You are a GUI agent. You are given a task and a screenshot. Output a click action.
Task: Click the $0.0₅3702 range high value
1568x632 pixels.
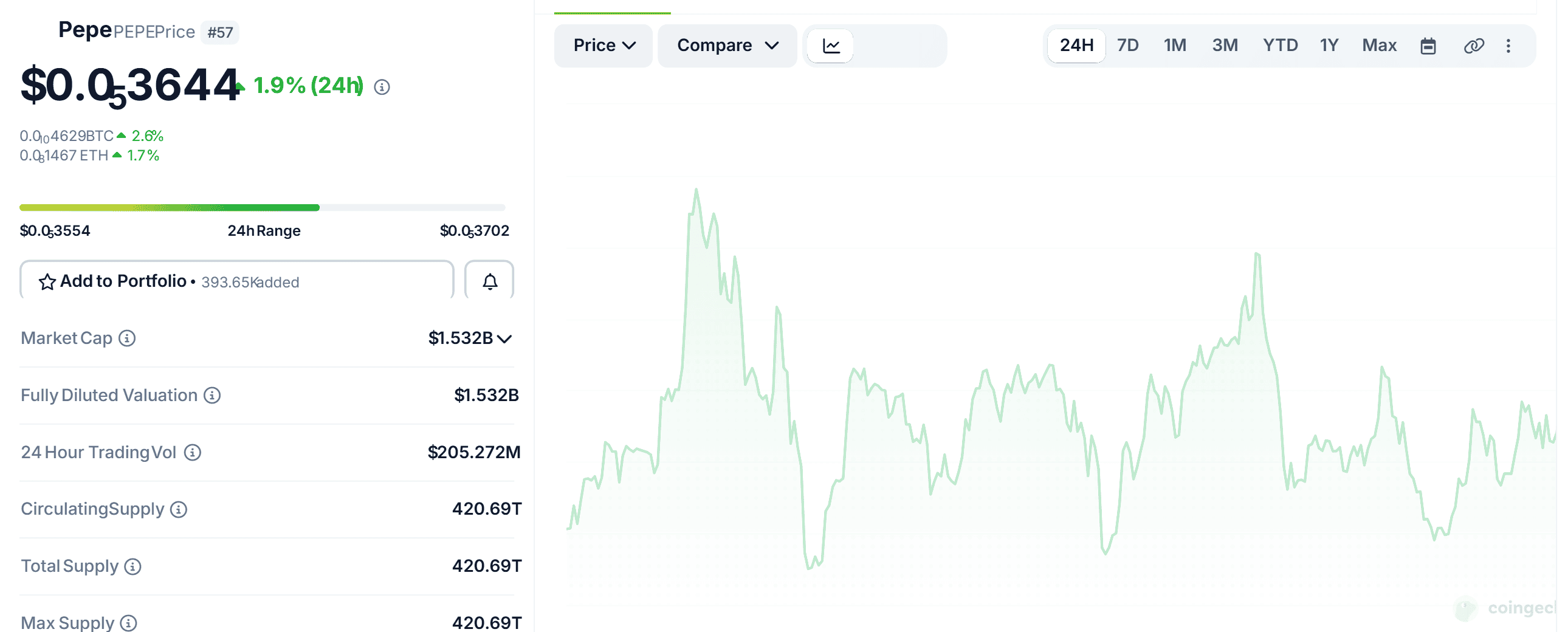[x=474, y=232]
